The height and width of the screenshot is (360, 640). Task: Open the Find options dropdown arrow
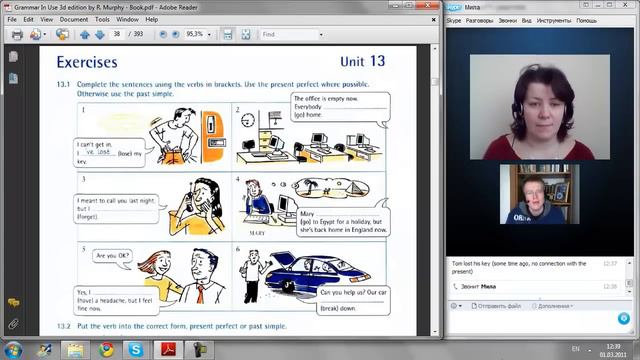pyautogui.click(x=321, y=35)
